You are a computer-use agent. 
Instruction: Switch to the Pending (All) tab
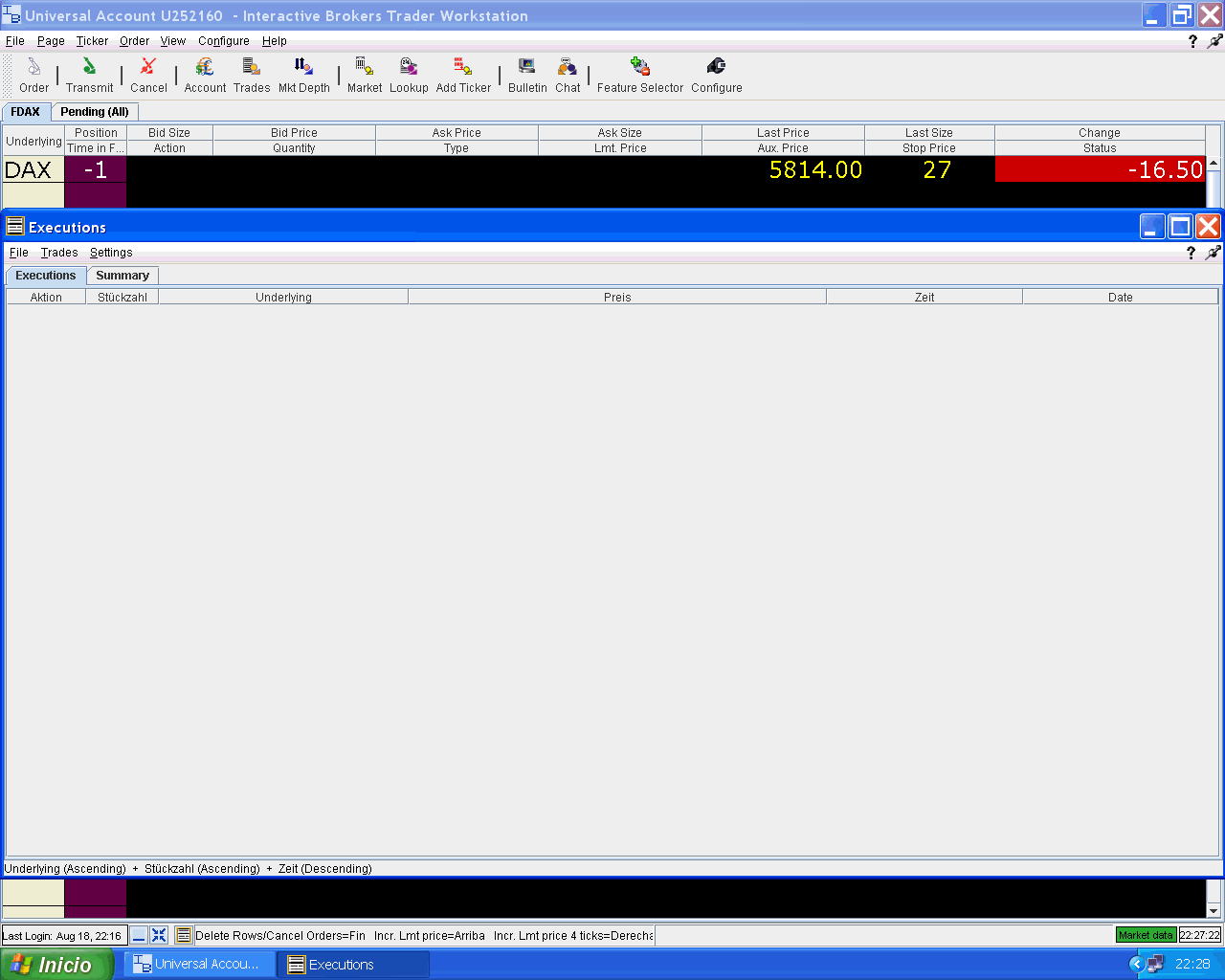tap(95, 112)
